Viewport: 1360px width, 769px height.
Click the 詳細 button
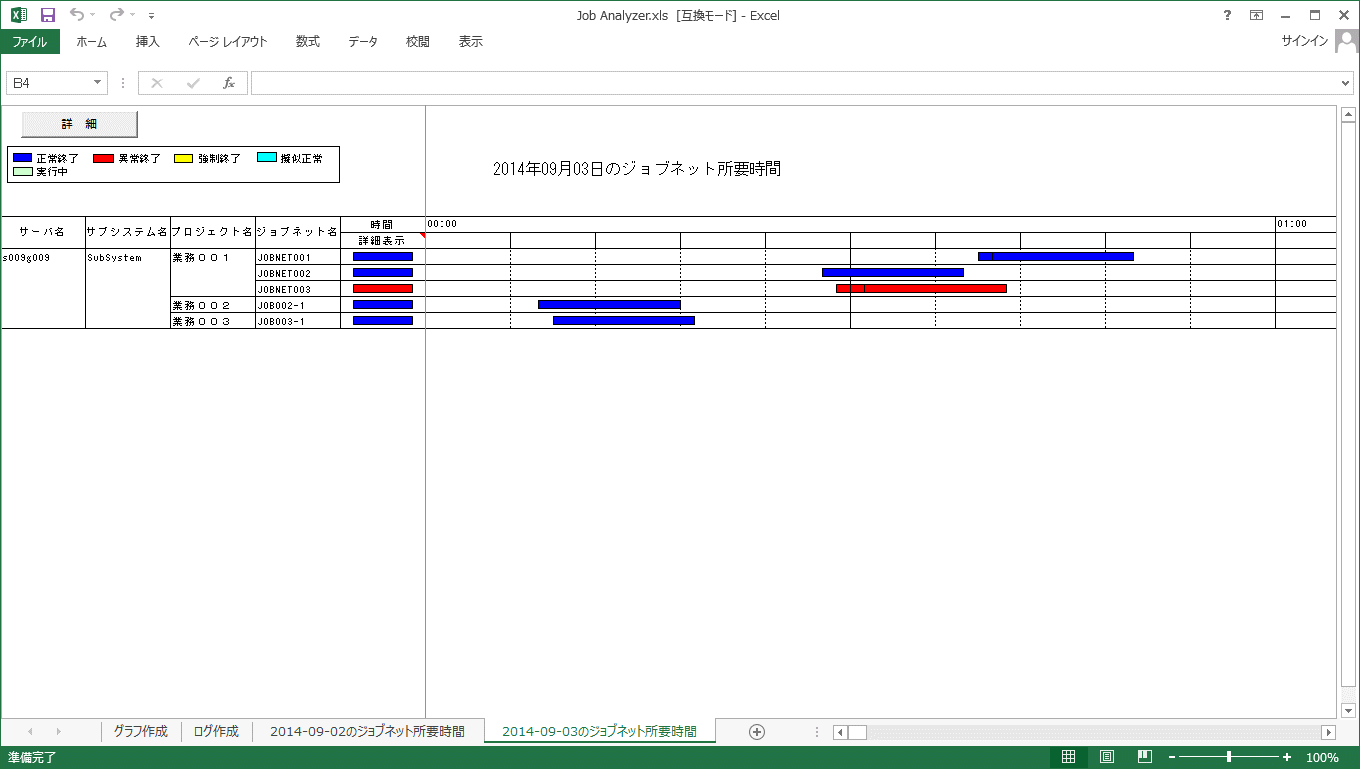tap(79, 124)
